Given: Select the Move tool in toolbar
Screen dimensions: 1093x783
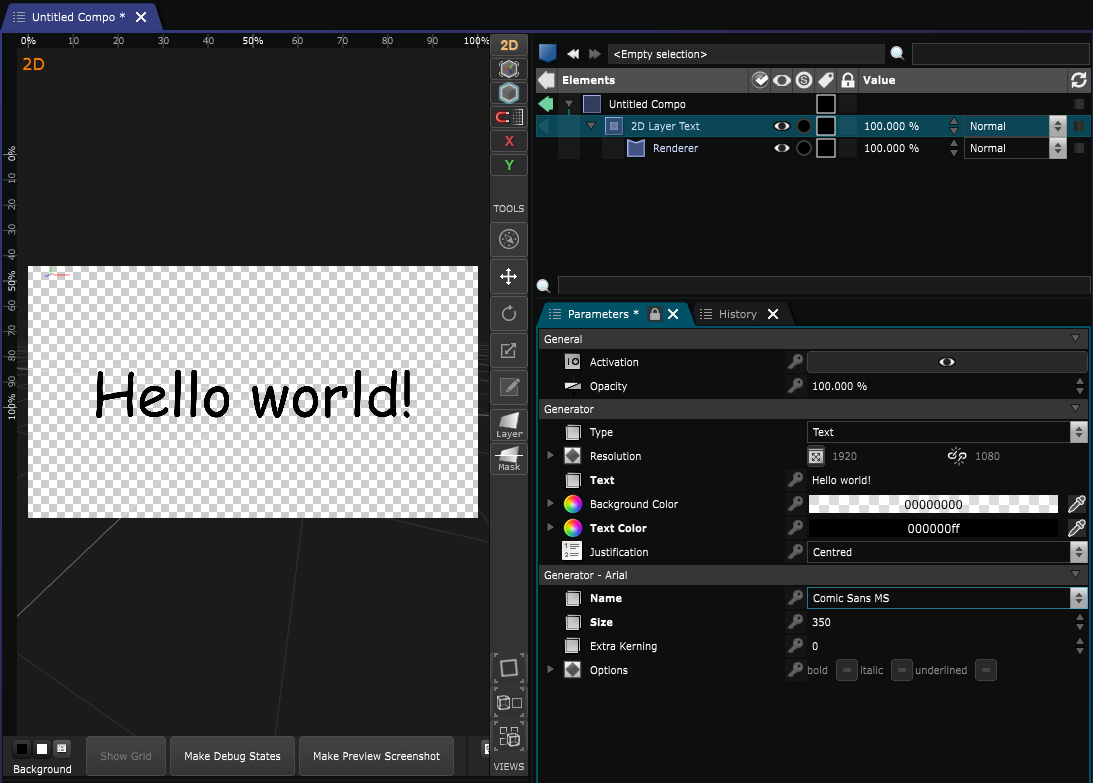Looking at the screenshot, I should tap(509, 277).
